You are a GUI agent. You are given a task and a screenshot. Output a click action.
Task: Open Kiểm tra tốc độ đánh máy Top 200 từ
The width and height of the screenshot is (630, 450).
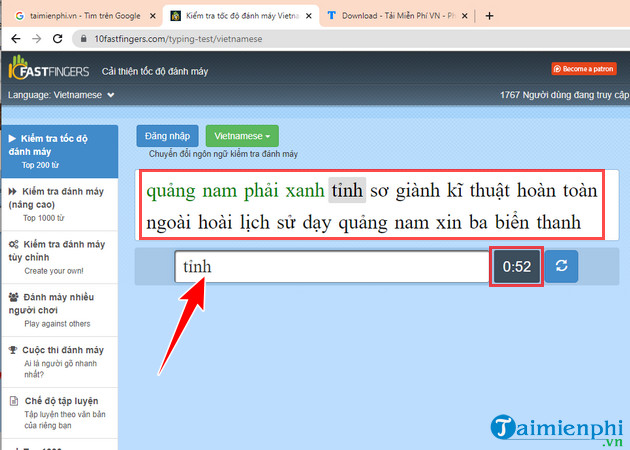(x=60, y=151)
